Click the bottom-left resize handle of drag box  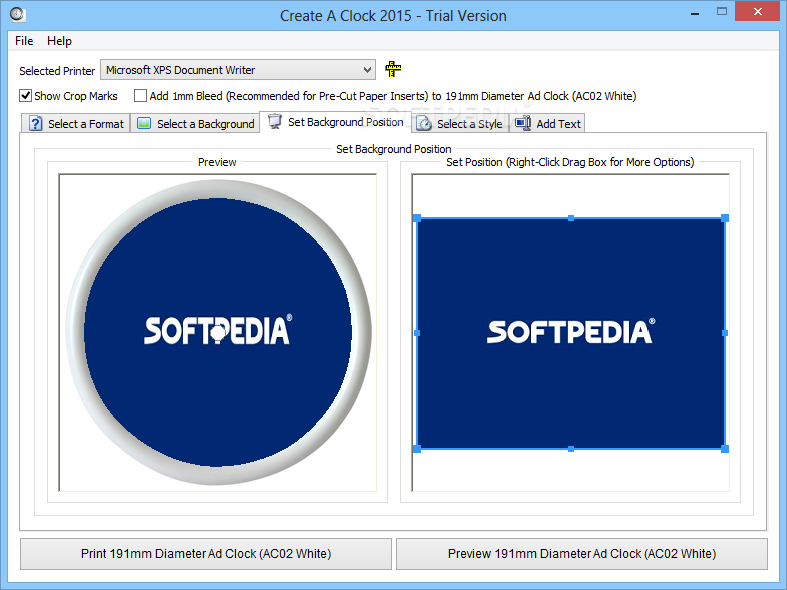coord(417,449)
